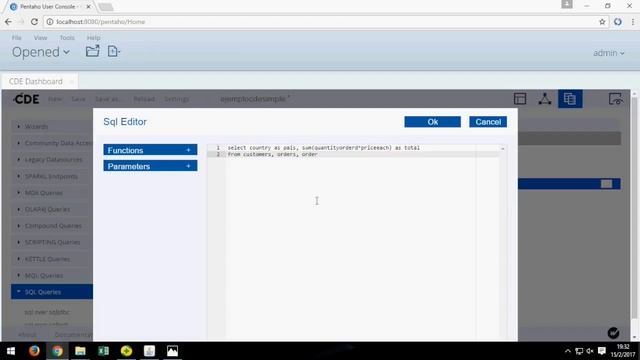Bookmark this page with the star icon
Image resolution: width=640 pixels, height=360 pixels.
pos(602,22)
